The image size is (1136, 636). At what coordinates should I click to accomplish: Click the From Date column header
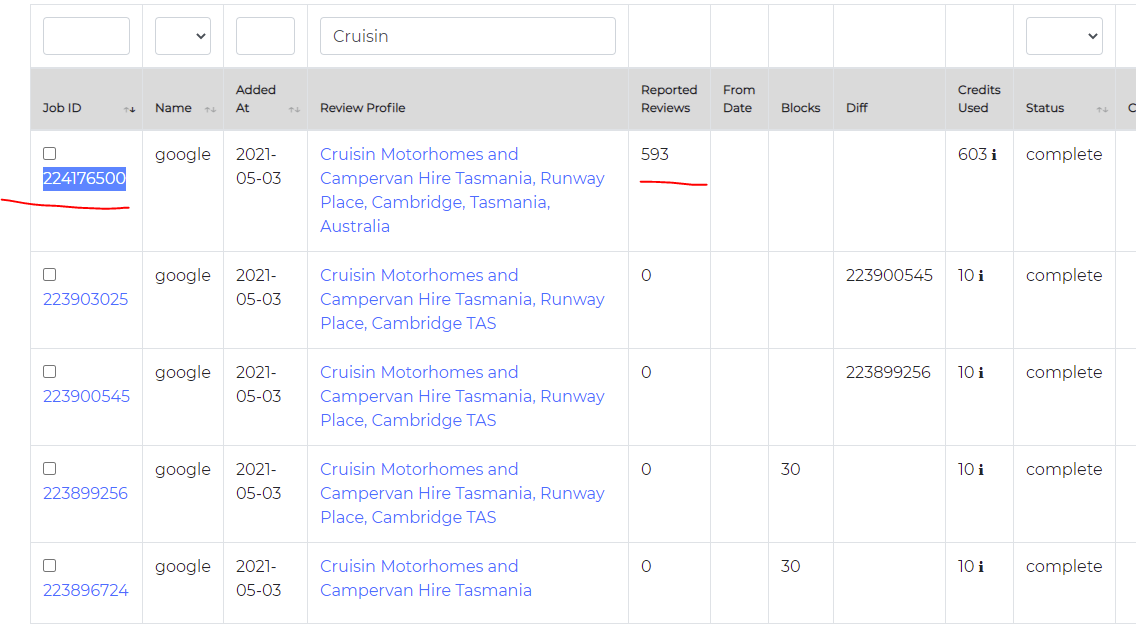739,99
